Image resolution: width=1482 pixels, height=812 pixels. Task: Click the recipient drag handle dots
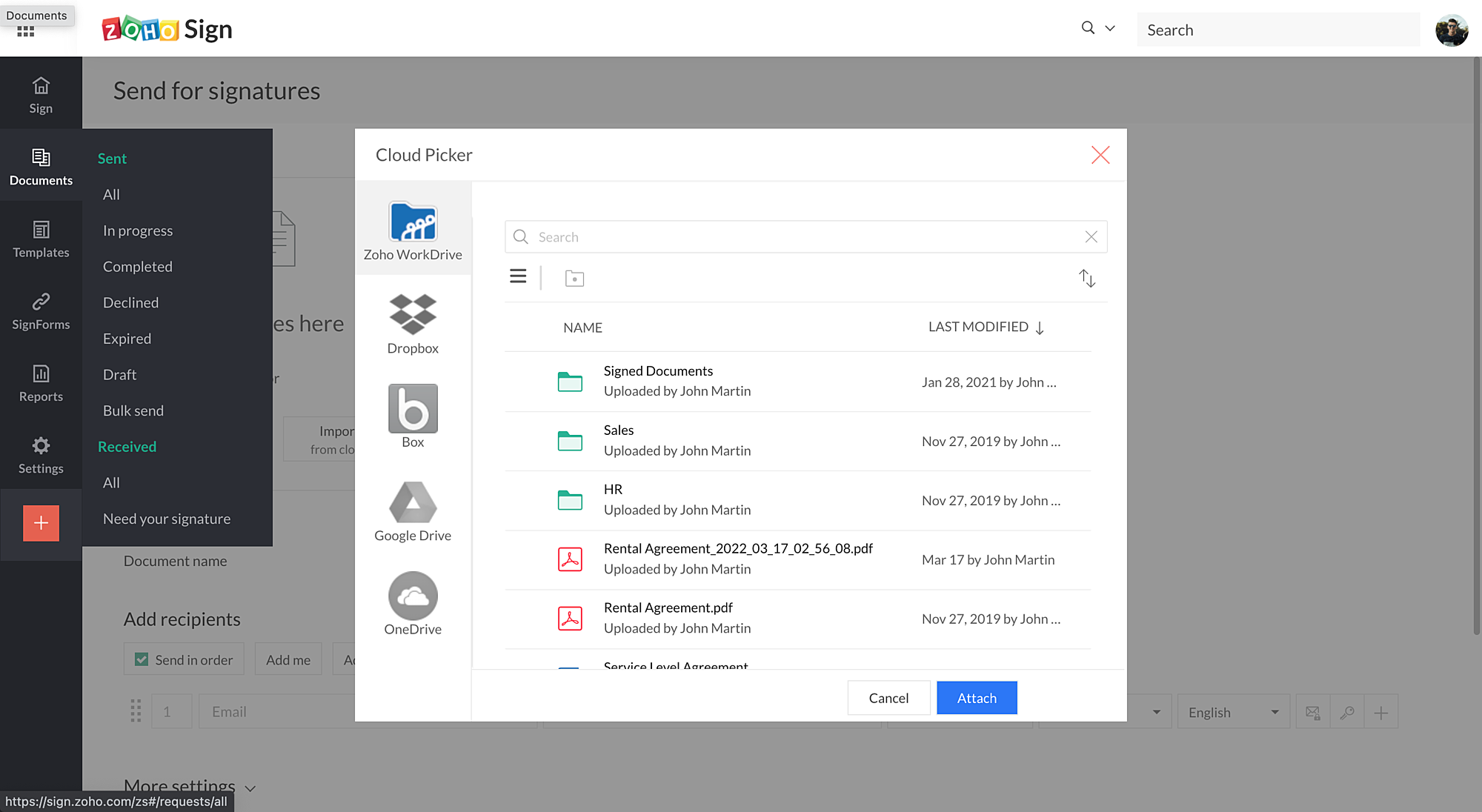click(136, 710)
